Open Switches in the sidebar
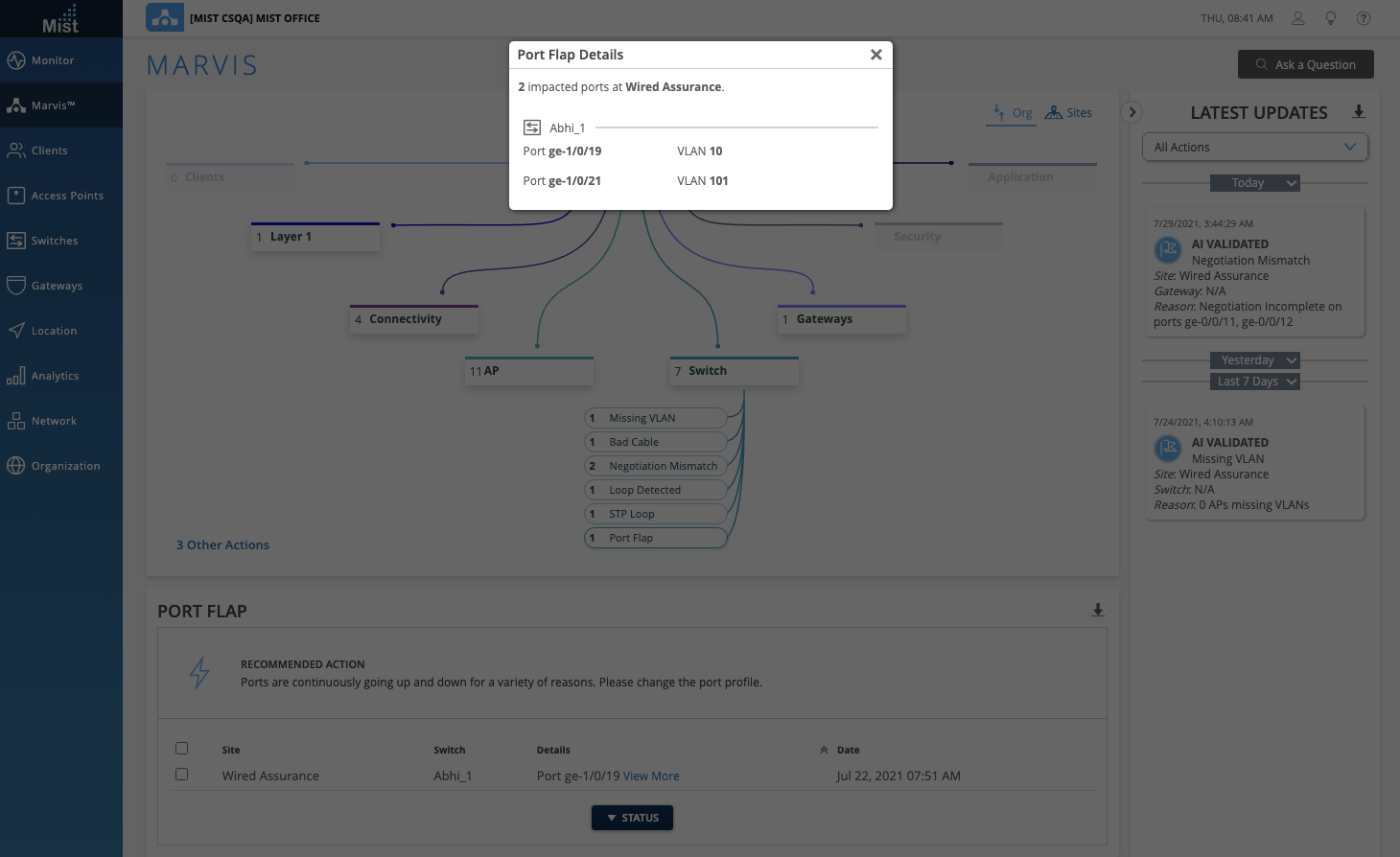Image resolution: width=1400 pixels, height=857 pixels. point(55,241)
